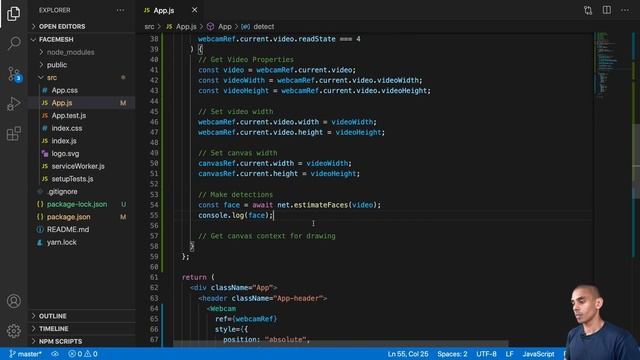Image resolution: width=640 pixels, height=360 pixels.
Task: Open the Manage gear icon
Action: pyautogui.click(x=13, y=330)
